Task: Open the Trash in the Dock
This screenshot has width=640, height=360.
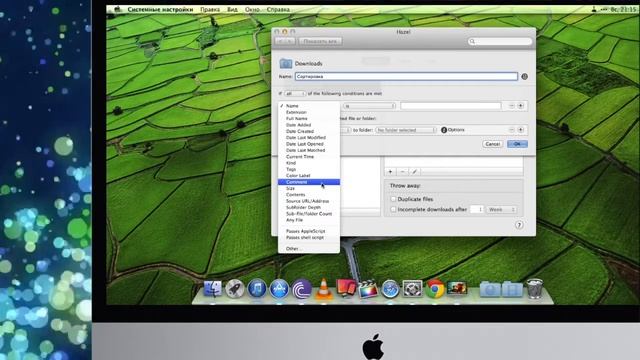Action: (x=535, y=289)
